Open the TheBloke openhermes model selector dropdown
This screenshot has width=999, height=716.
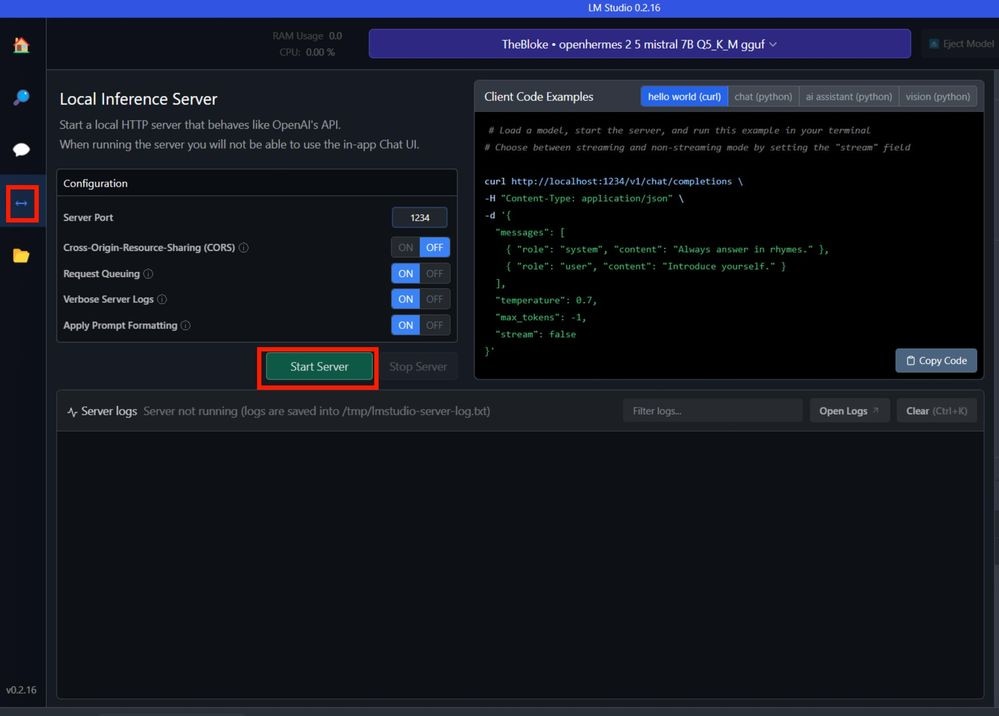point(639,44)
